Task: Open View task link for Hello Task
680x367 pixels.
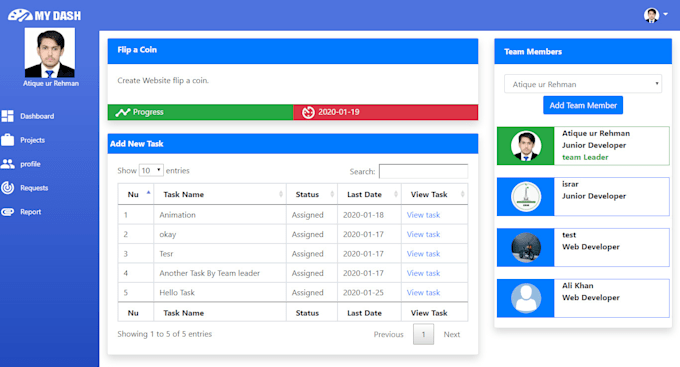Action: pos(423,293)
